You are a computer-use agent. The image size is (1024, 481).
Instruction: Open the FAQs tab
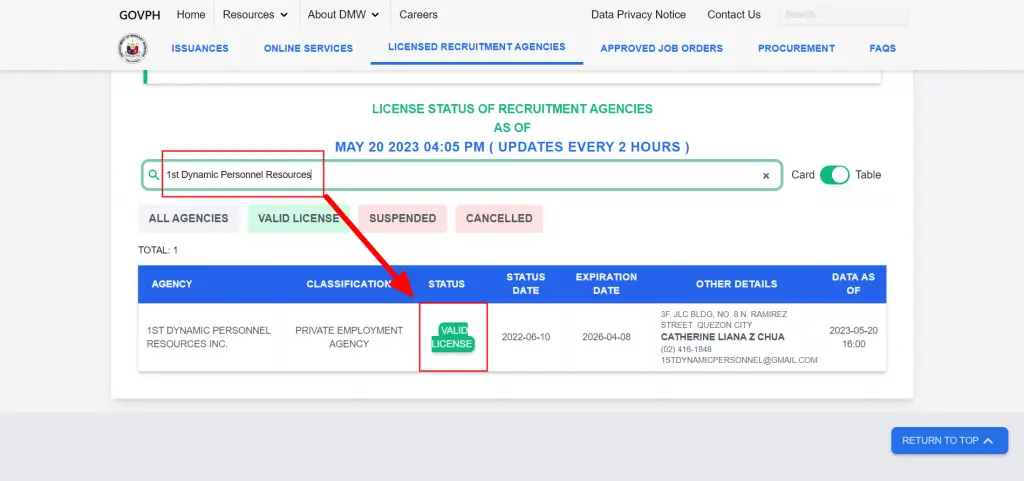[882, 48]
